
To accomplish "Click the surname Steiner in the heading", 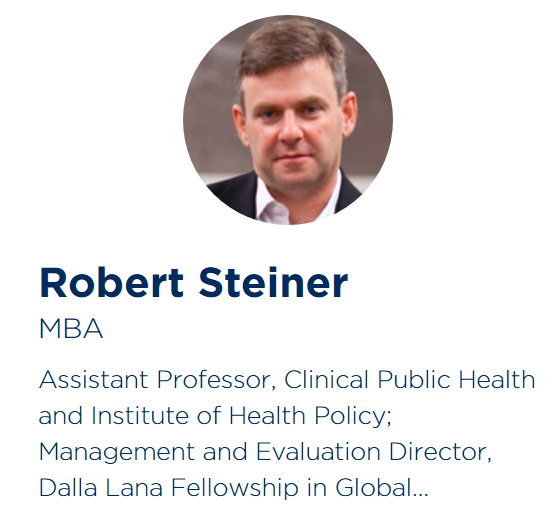I will click(x=274, y=283).
